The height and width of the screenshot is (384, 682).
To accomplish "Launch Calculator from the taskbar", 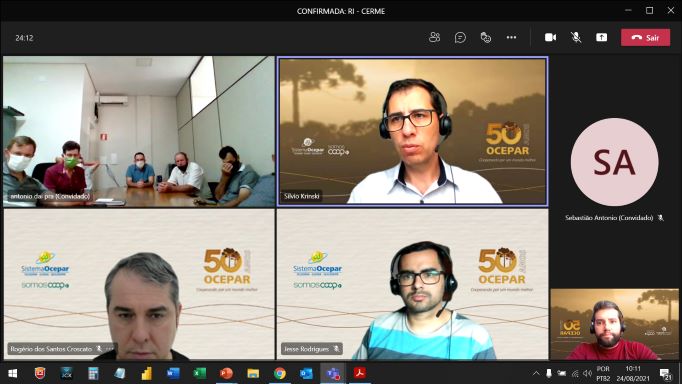I will coord(93,374).
